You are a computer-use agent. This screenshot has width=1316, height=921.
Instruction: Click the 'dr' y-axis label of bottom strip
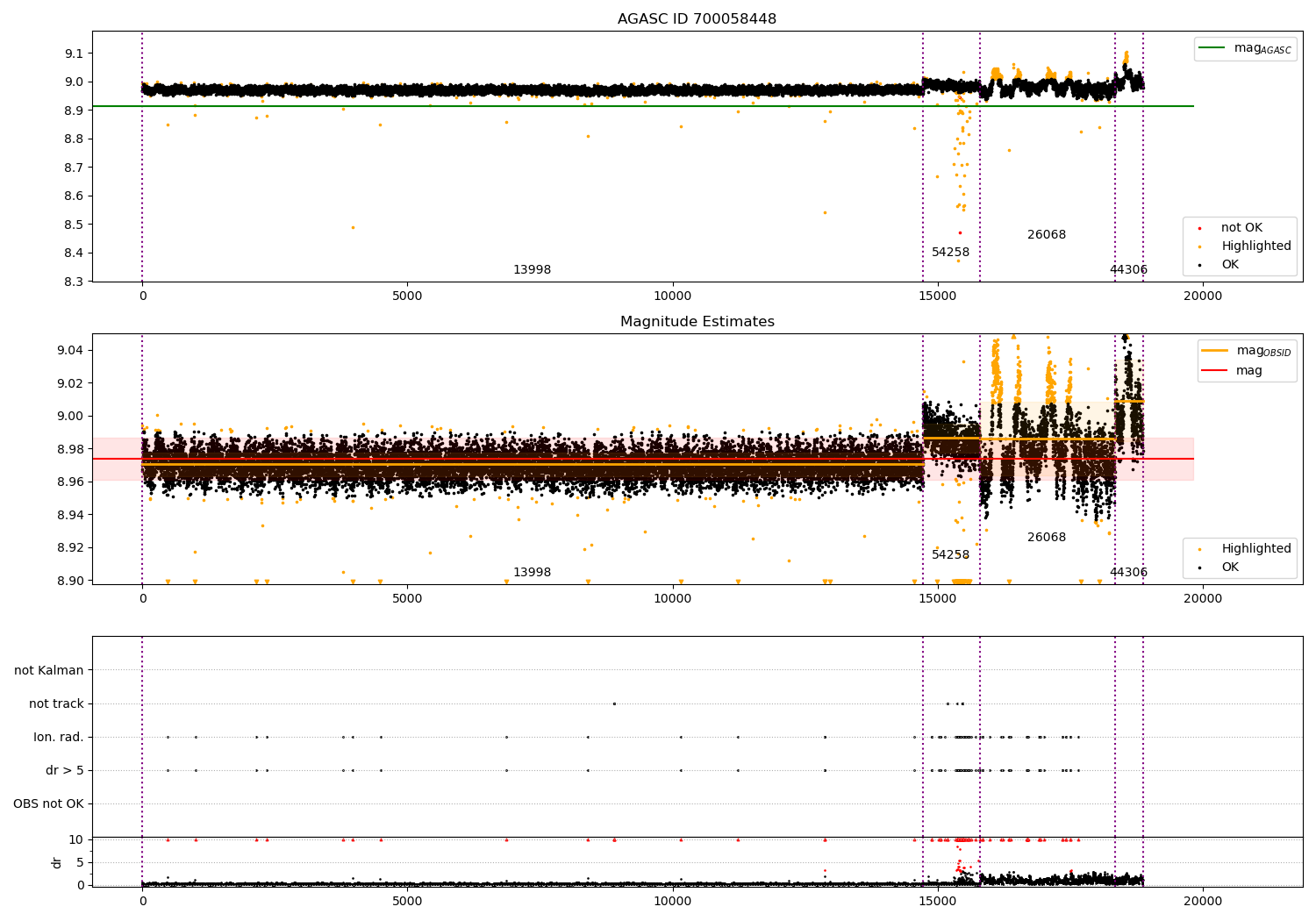(57, 862)
